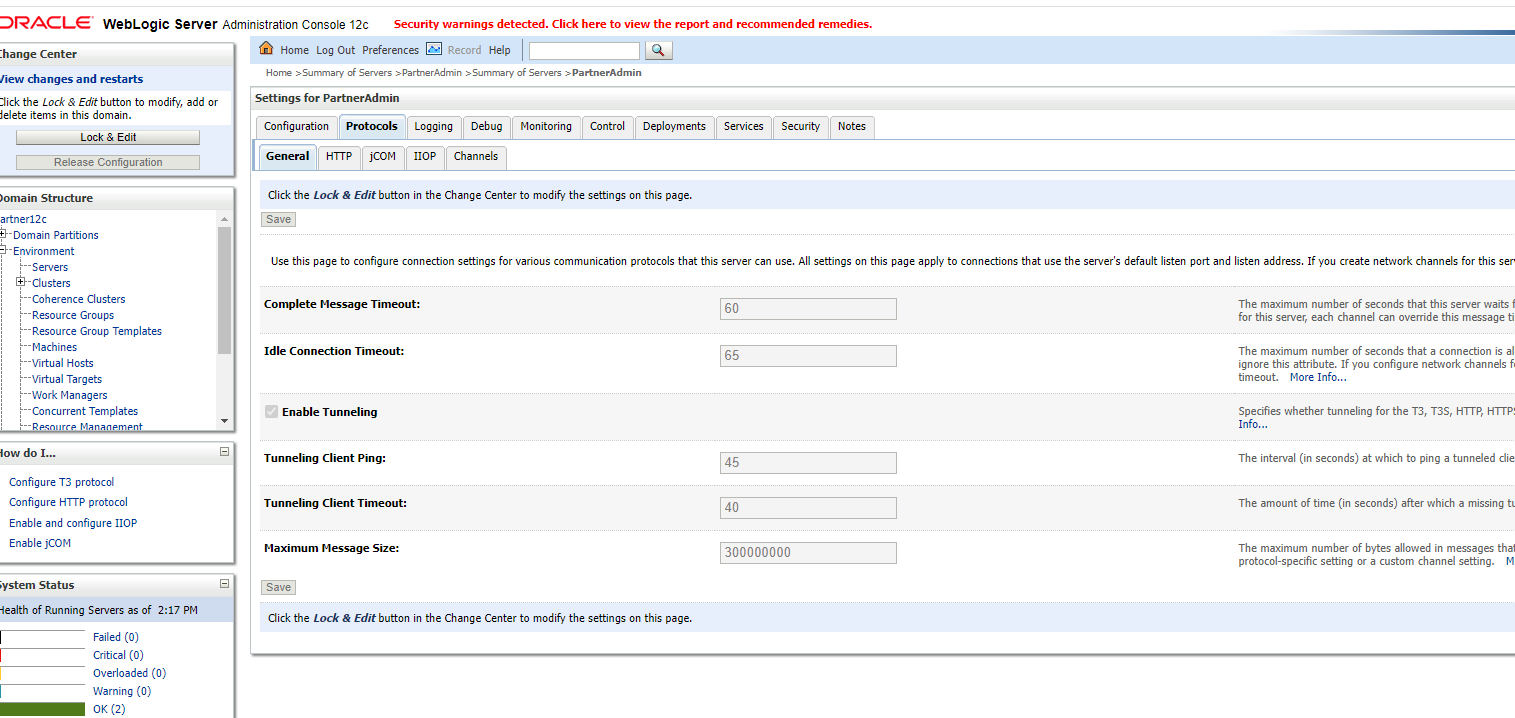Click the Log Out link
This screenshot has width=1515, height=718.
click(x=335, y=50)
